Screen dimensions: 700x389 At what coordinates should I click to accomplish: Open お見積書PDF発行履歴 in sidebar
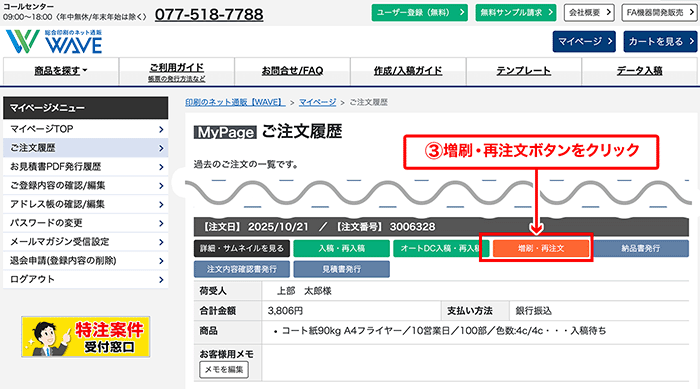point(86,167)
